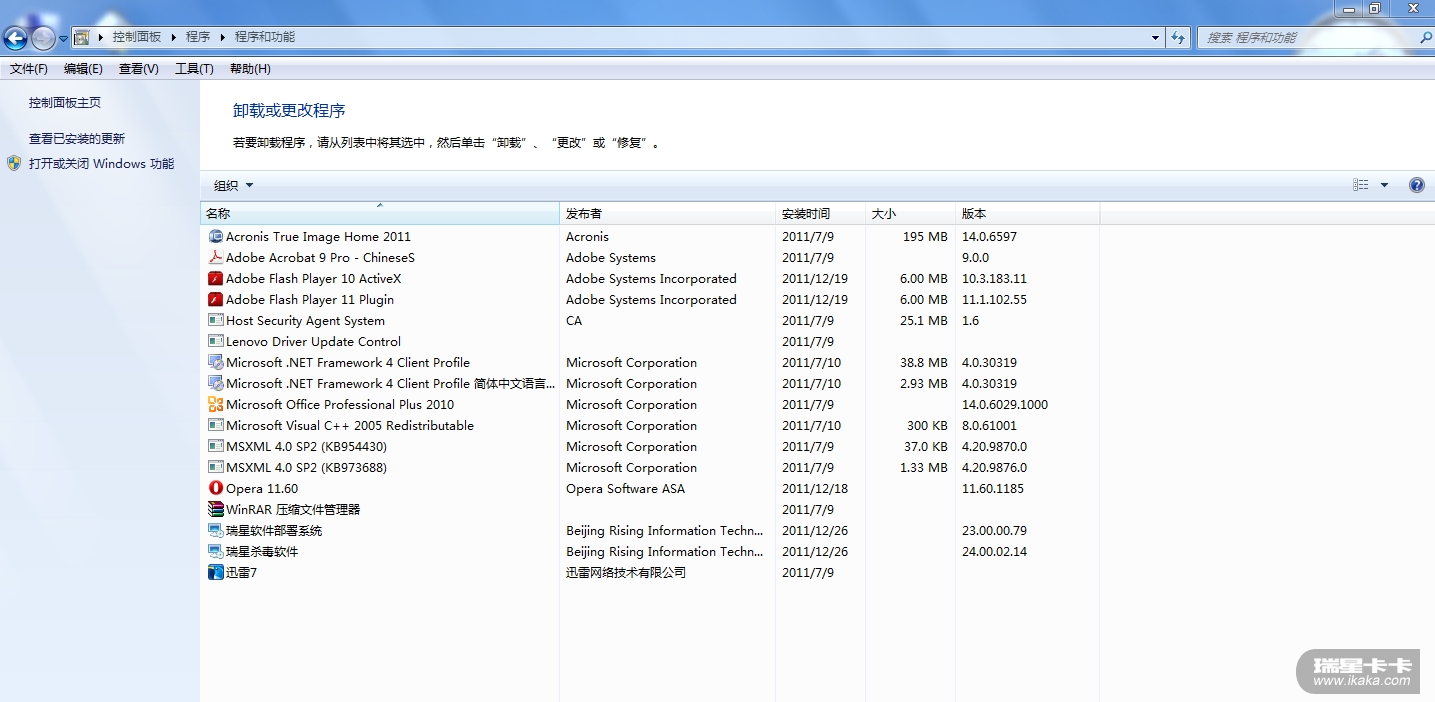Sort by the 安装时间 column header
Image resolution: width=1435 pixels, height=702 pixels.
point(821,214)
